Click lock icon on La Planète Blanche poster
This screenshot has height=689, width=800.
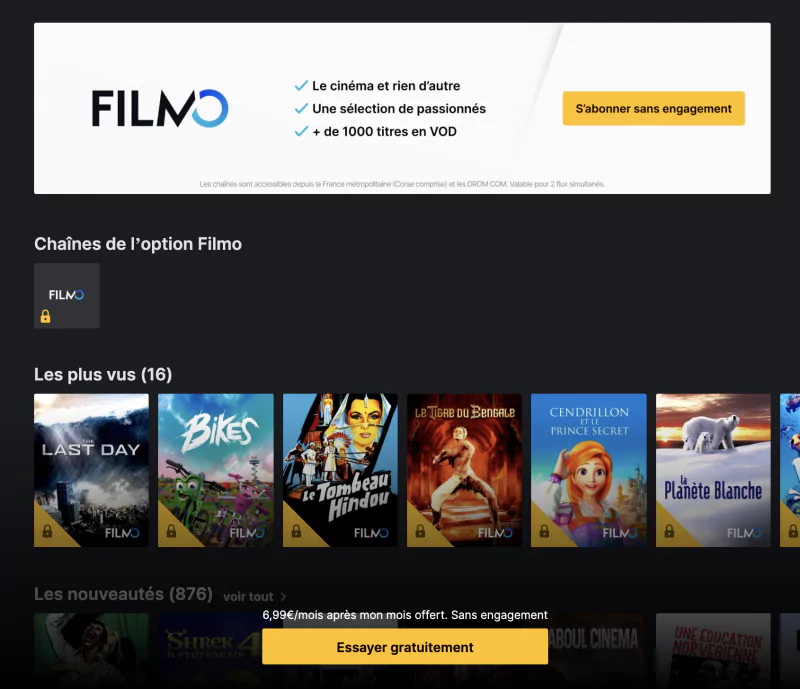pos(669,531)
